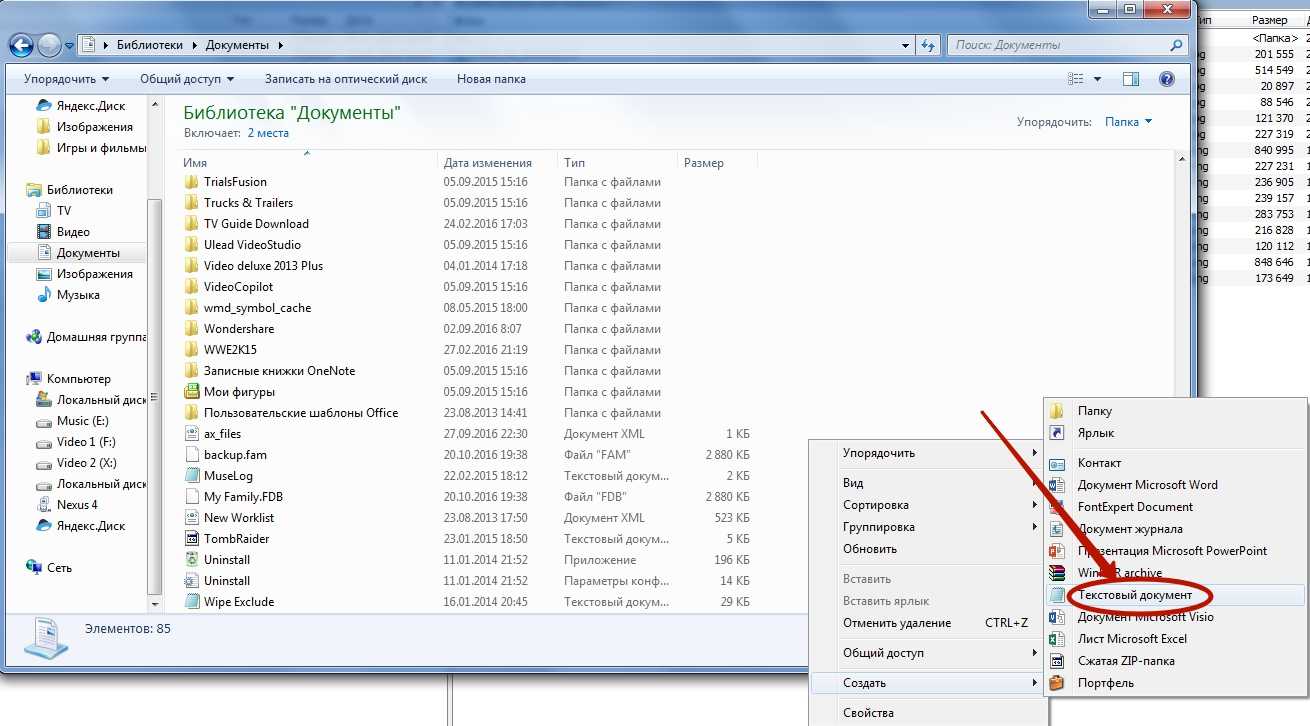This screenshot has height=726, width=1310.
Task: Expand the Общий доступ toolbar dropdown
Action: (x=186, y=79)
